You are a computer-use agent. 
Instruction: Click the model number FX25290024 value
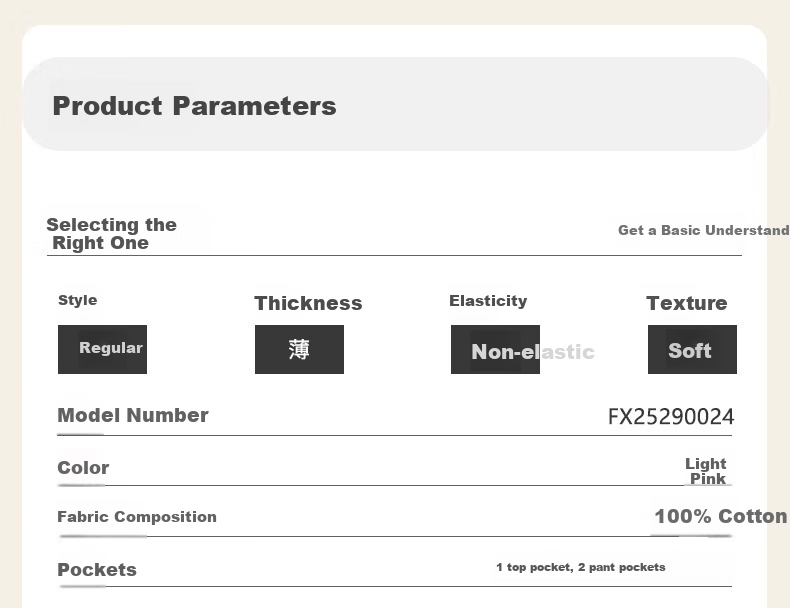pyautogui.click(x=671, y=417)
